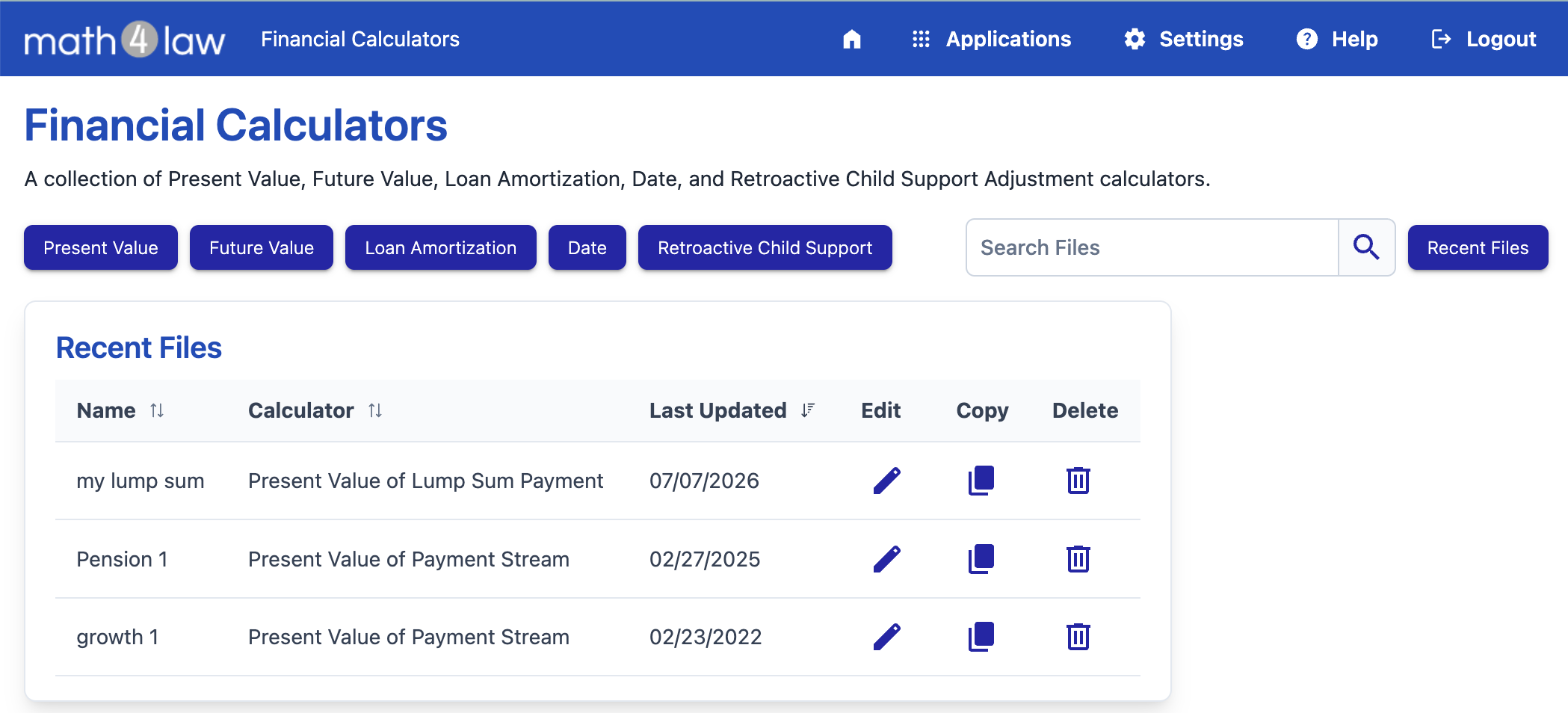Delete the growth 1 file

1078,637
